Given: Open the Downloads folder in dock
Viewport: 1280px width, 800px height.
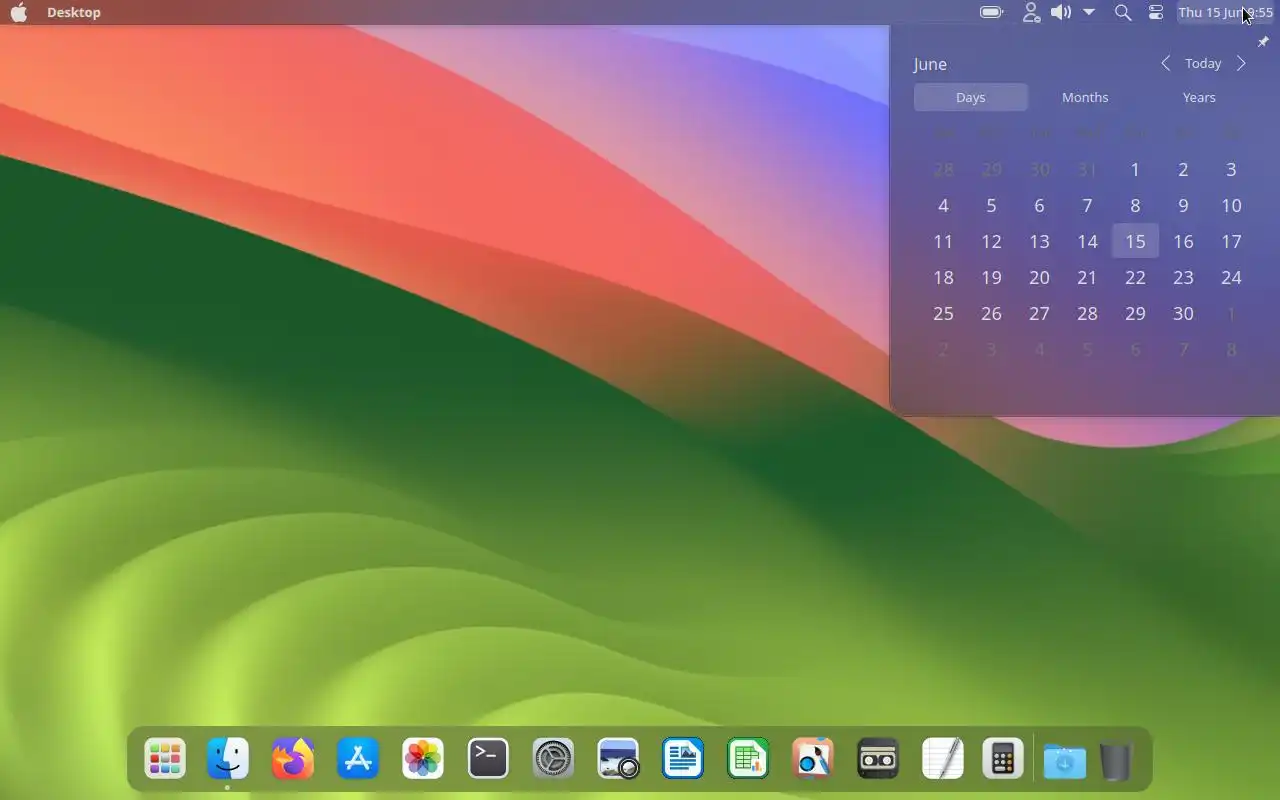Looking at the screenshot, I should [1065, 761].
